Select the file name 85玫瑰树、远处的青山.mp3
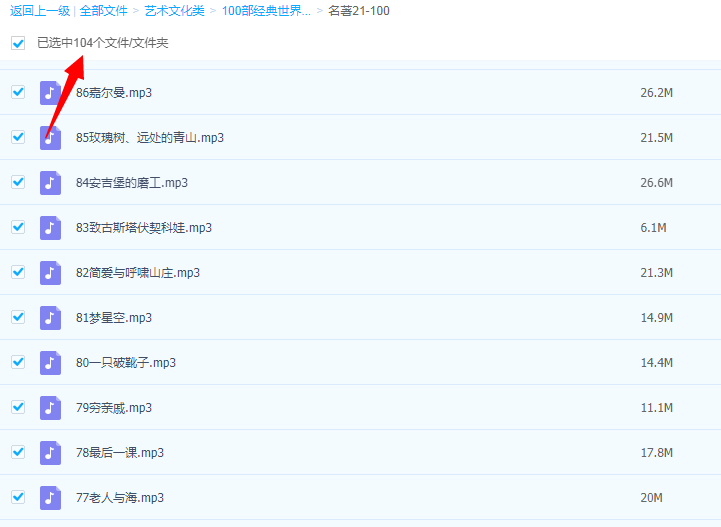This screenshot has width=721, height=527. click(150, 138)
